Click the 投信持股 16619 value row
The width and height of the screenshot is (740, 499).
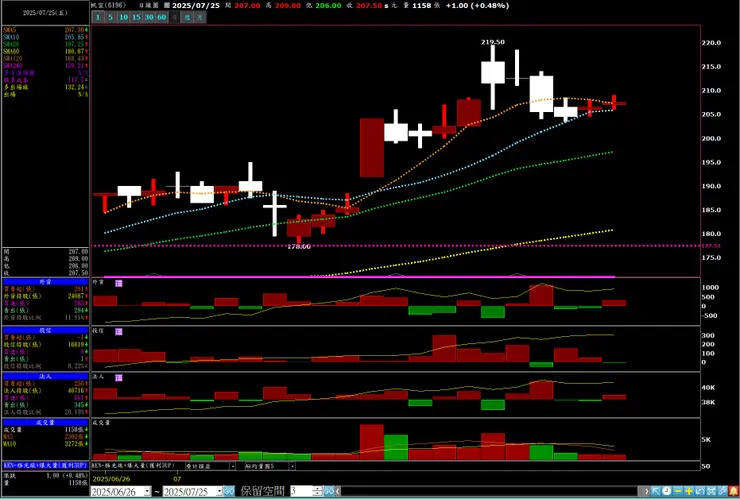(x=46, y=345)
